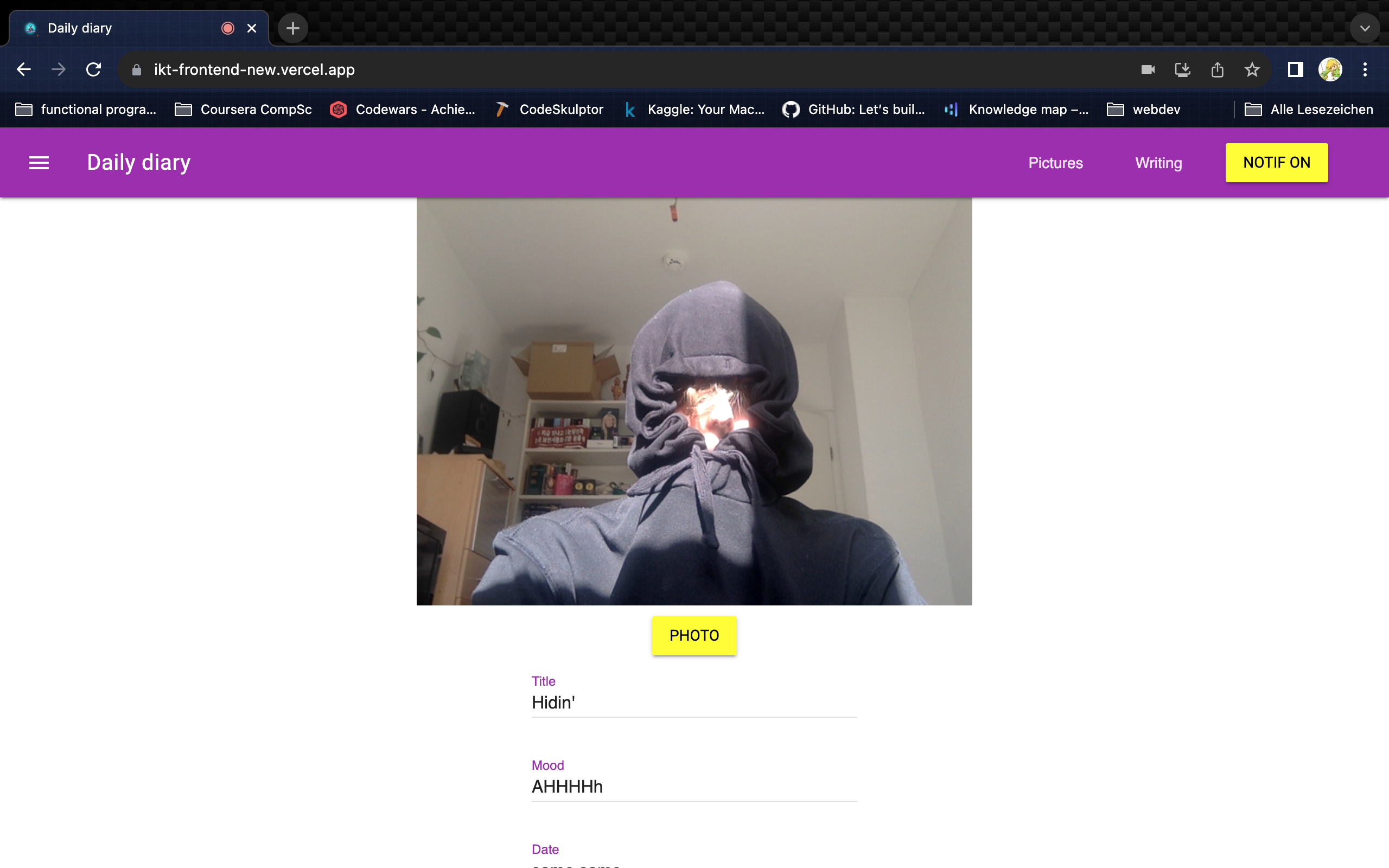
Task: Go to the Pictures nav item
Action: click(1055, 163)
